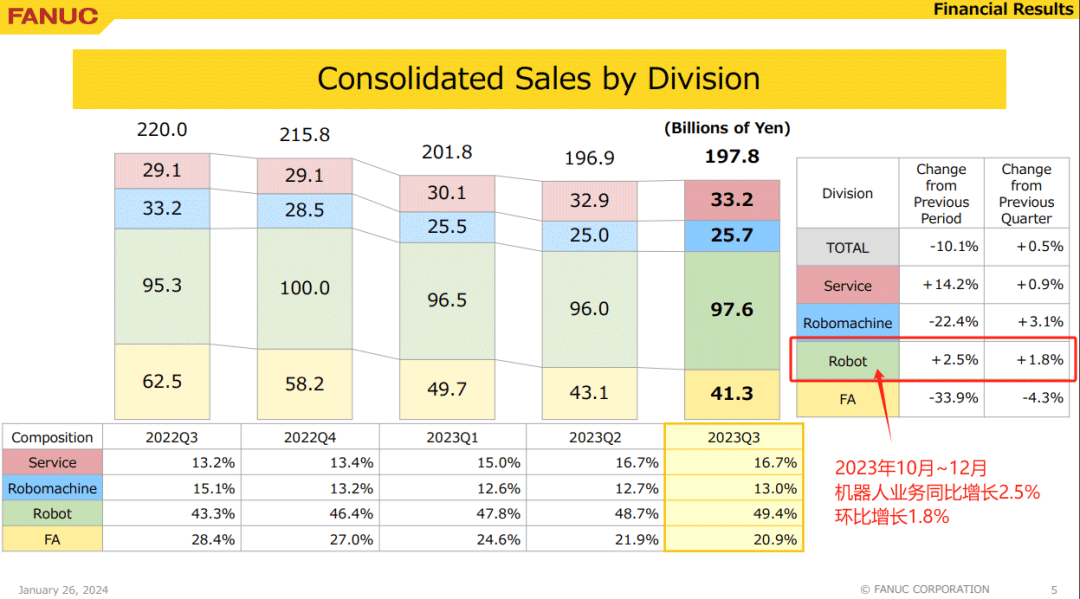Image resolution: width=1080 pixels, height=599 pixels.
Task: Click the 49.7 FA bar segment
Action: [x=447, y=389]
